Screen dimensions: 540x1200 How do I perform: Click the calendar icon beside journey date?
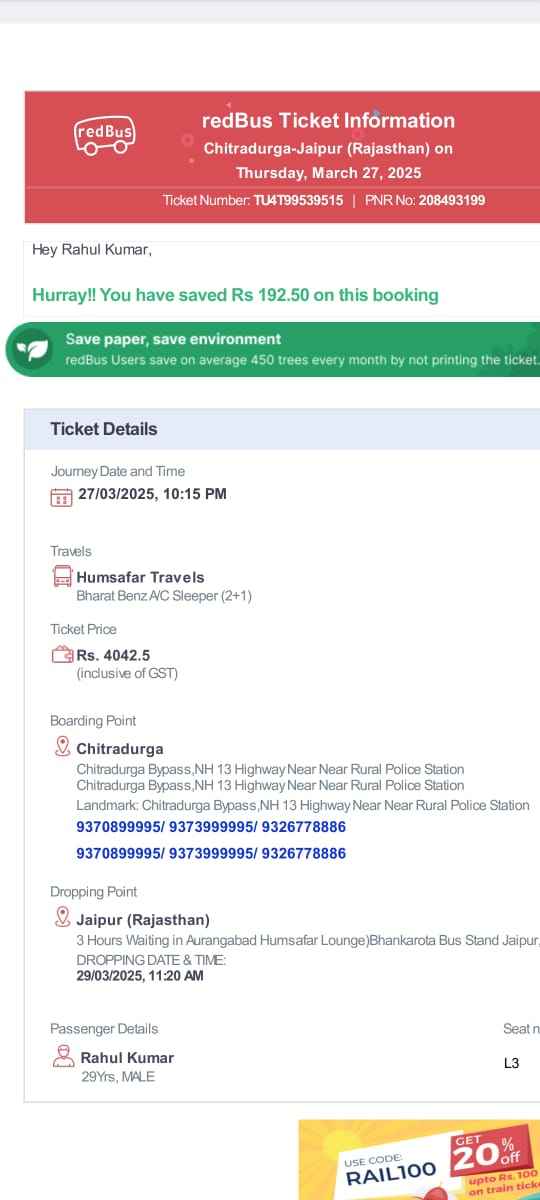pos(61,496)
